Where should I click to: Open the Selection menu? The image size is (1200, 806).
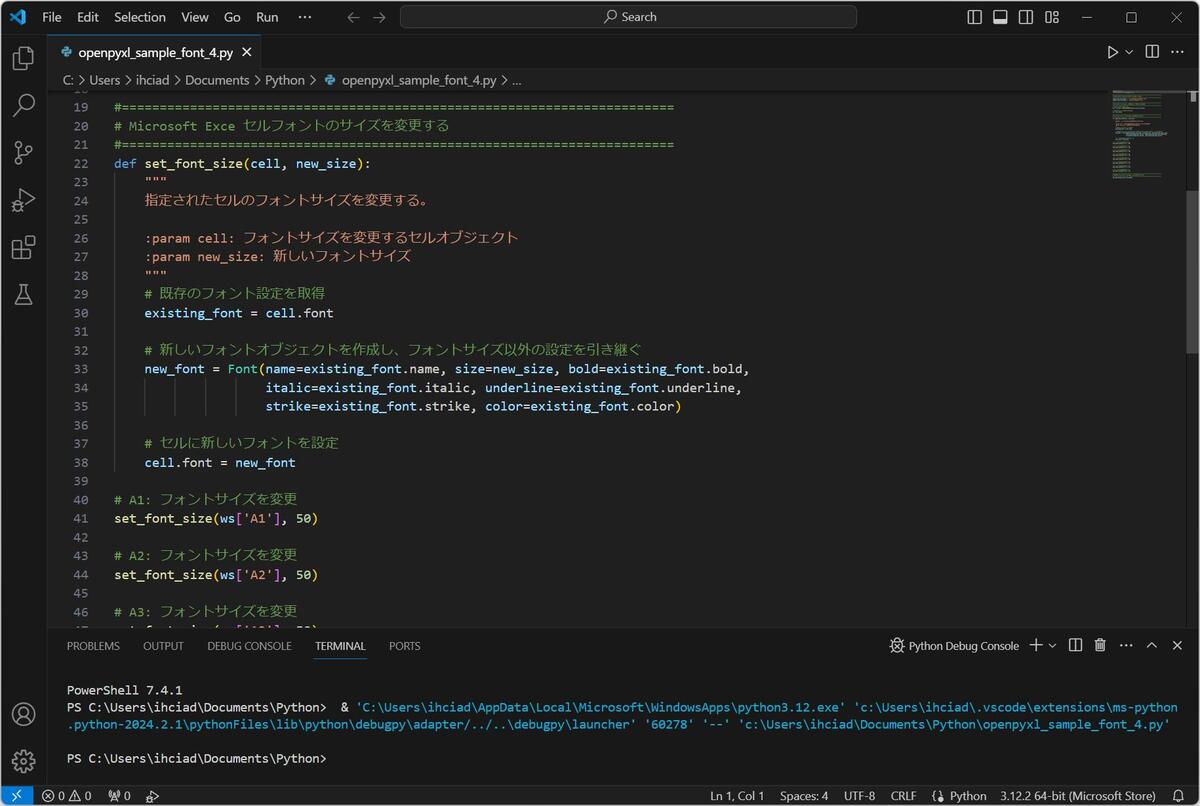coord(139,17)
